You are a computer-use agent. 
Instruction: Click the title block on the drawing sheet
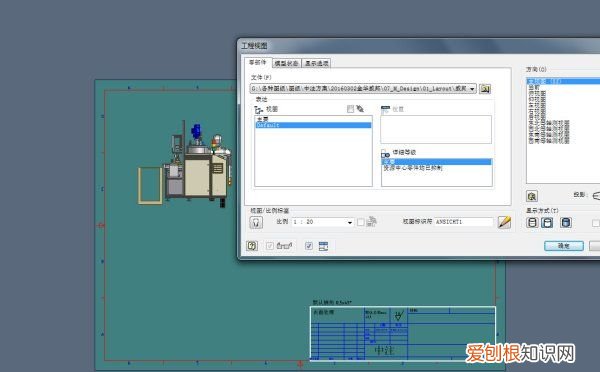point(403,333)
